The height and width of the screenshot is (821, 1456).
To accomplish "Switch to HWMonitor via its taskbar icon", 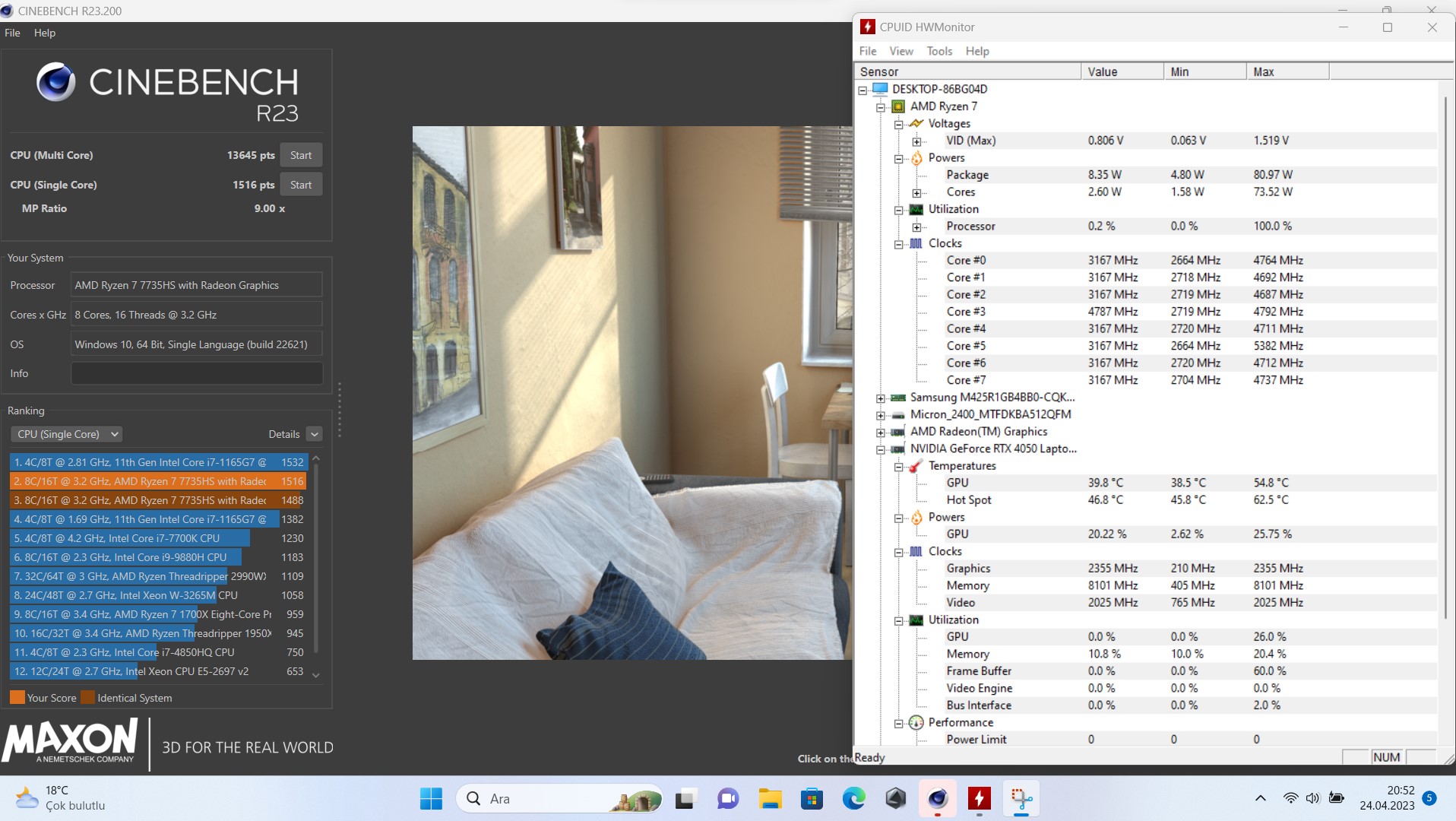I will (x=980, y=799).
